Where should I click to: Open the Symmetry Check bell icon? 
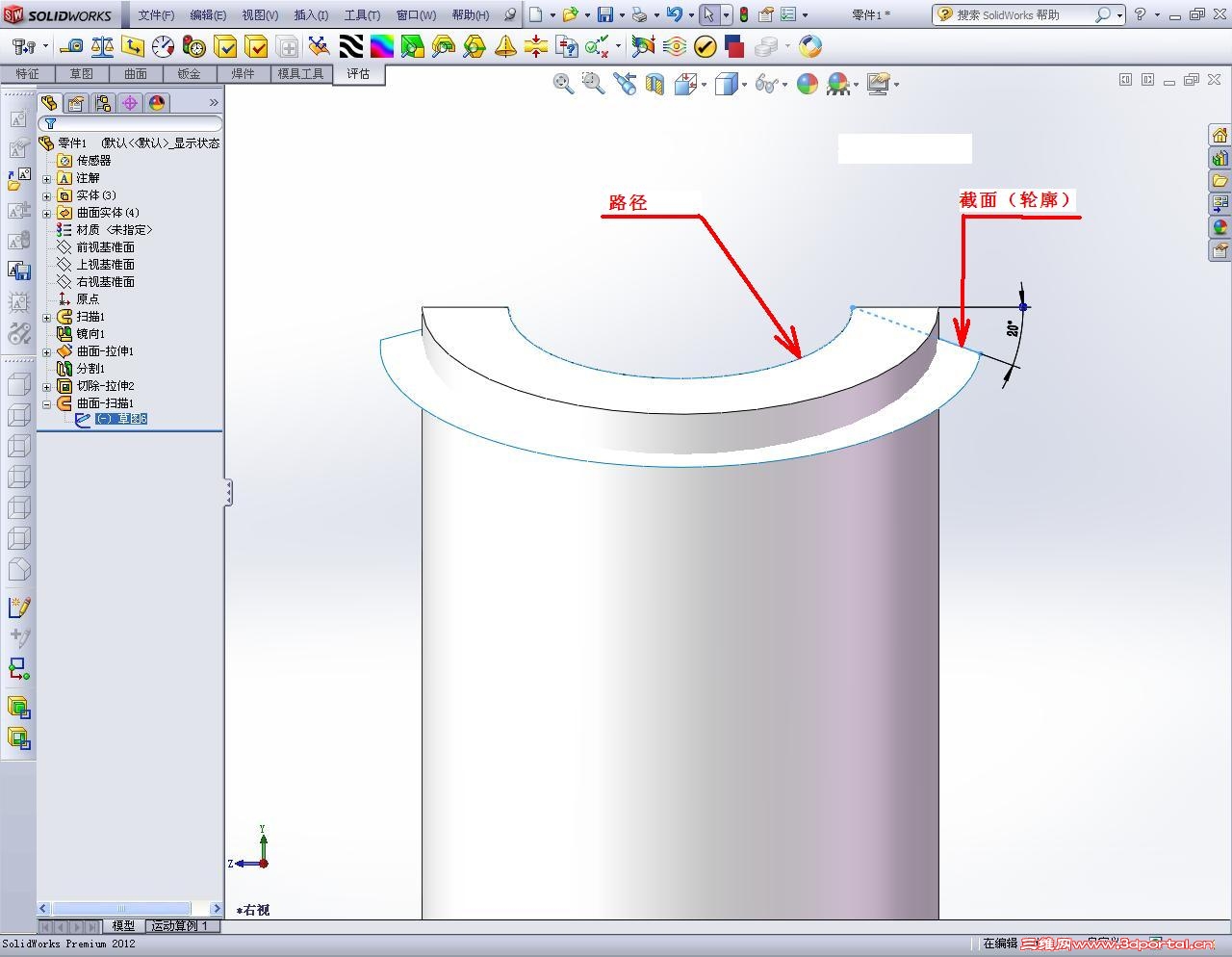505,46
